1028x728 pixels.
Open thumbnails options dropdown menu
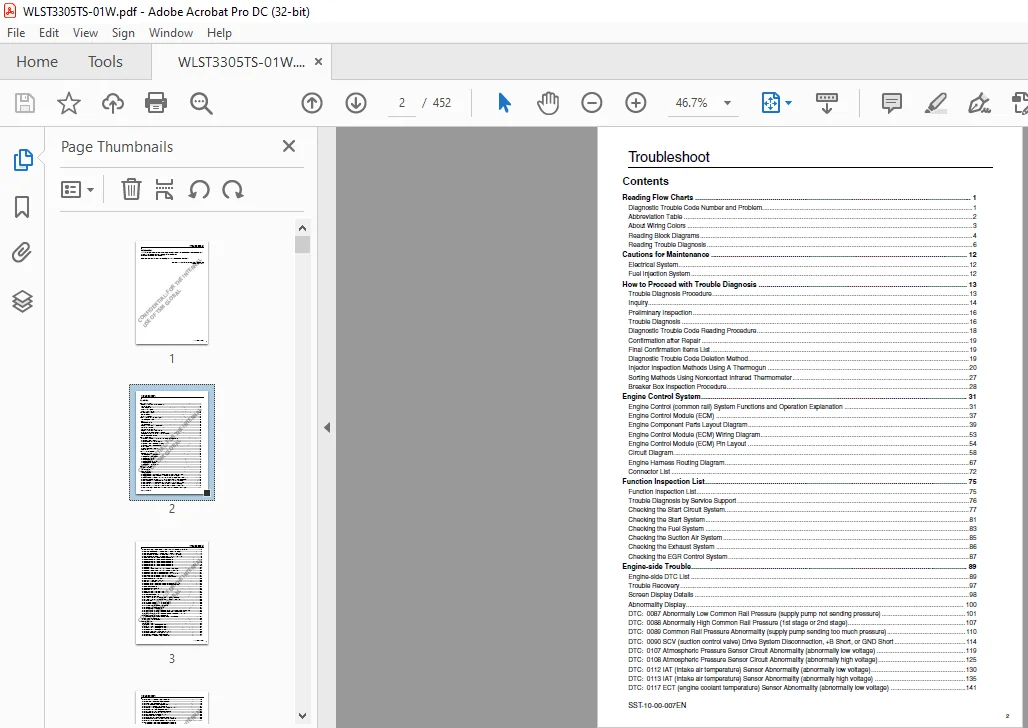pyautogui.click(x=77, y=190)
